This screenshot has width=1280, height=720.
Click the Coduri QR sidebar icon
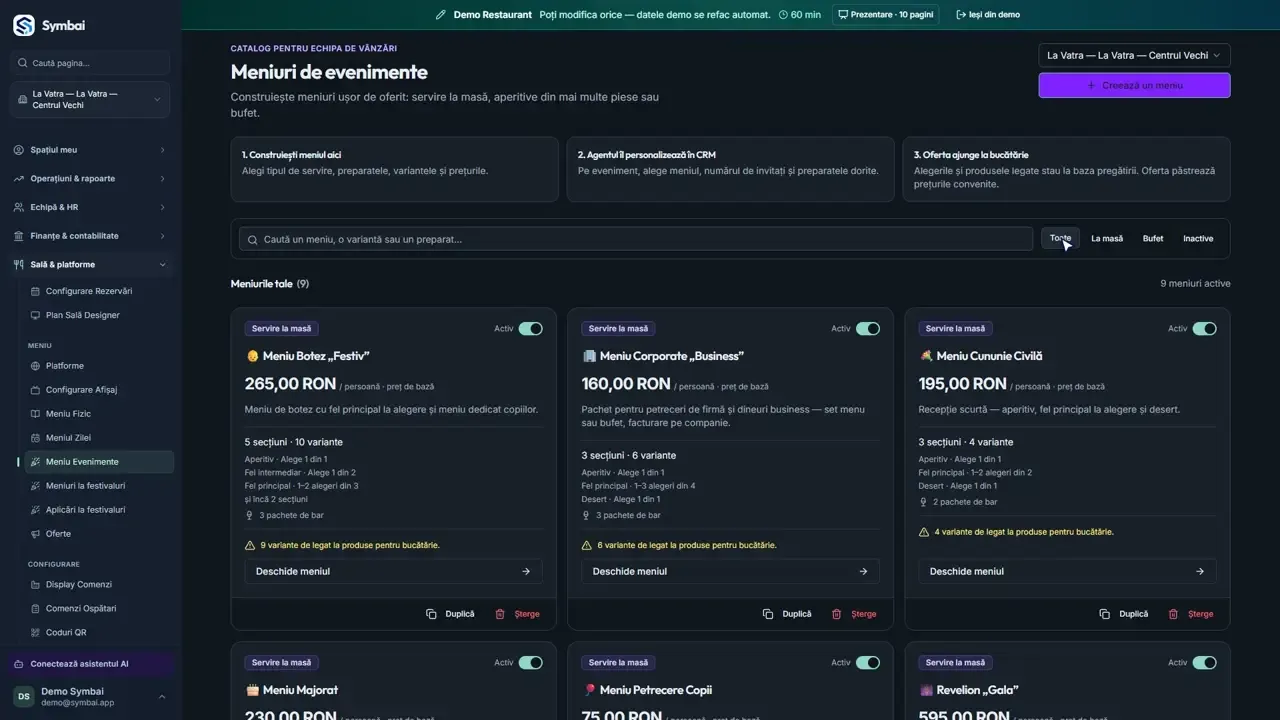(x=36, y=632)
